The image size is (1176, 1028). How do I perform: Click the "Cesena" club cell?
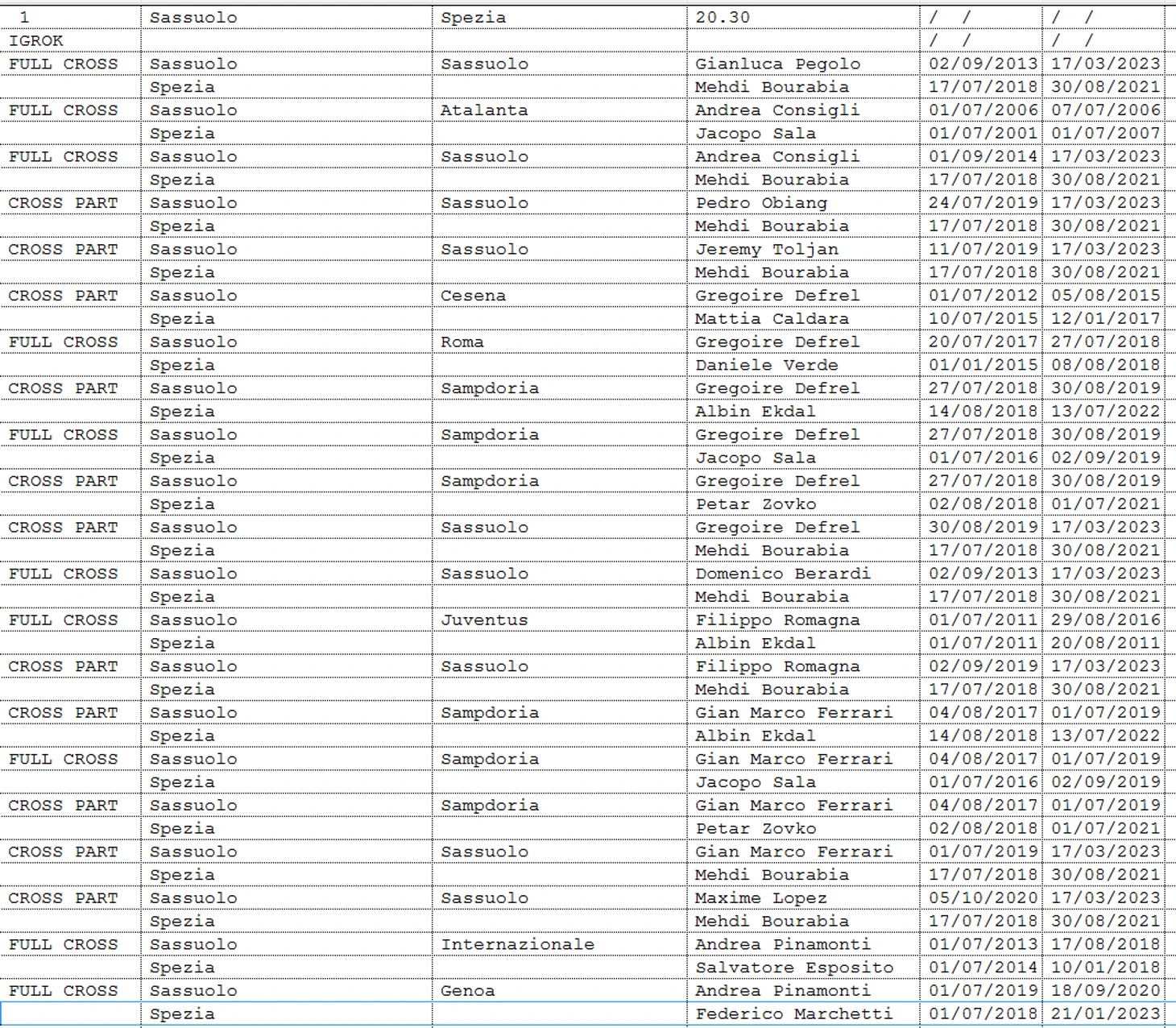click(x=473, y=296)
